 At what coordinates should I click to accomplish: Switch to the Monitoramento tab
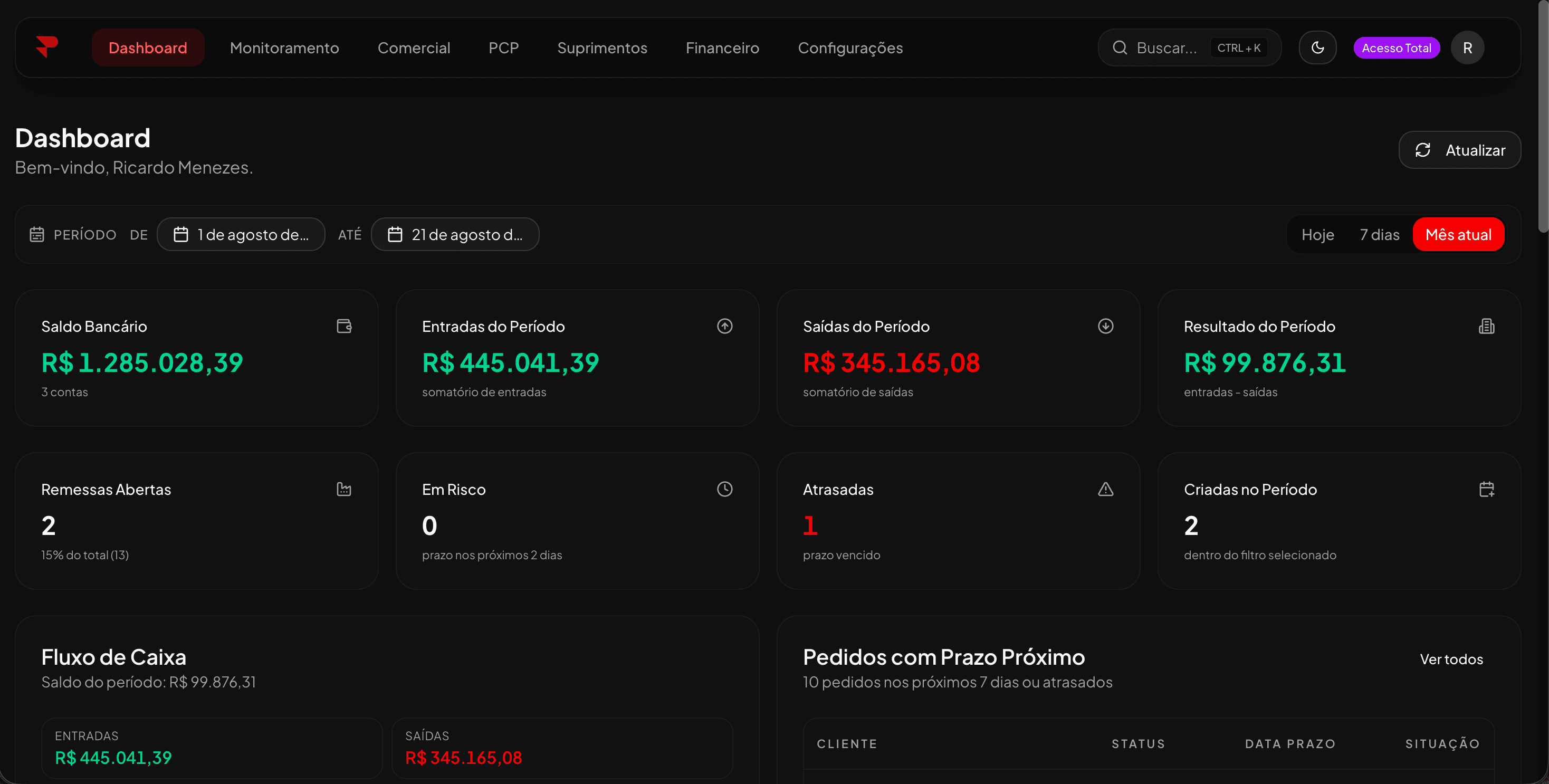(284, 47)
